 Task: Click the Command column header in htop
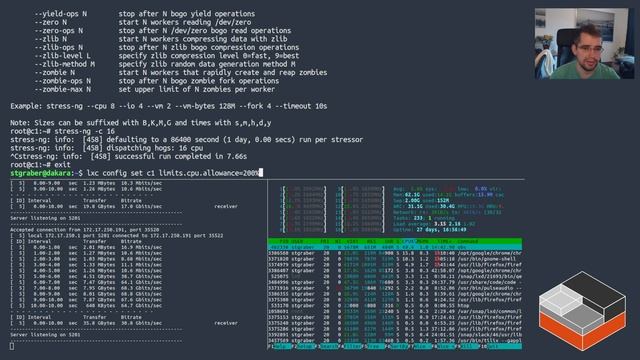click(467, 241)
